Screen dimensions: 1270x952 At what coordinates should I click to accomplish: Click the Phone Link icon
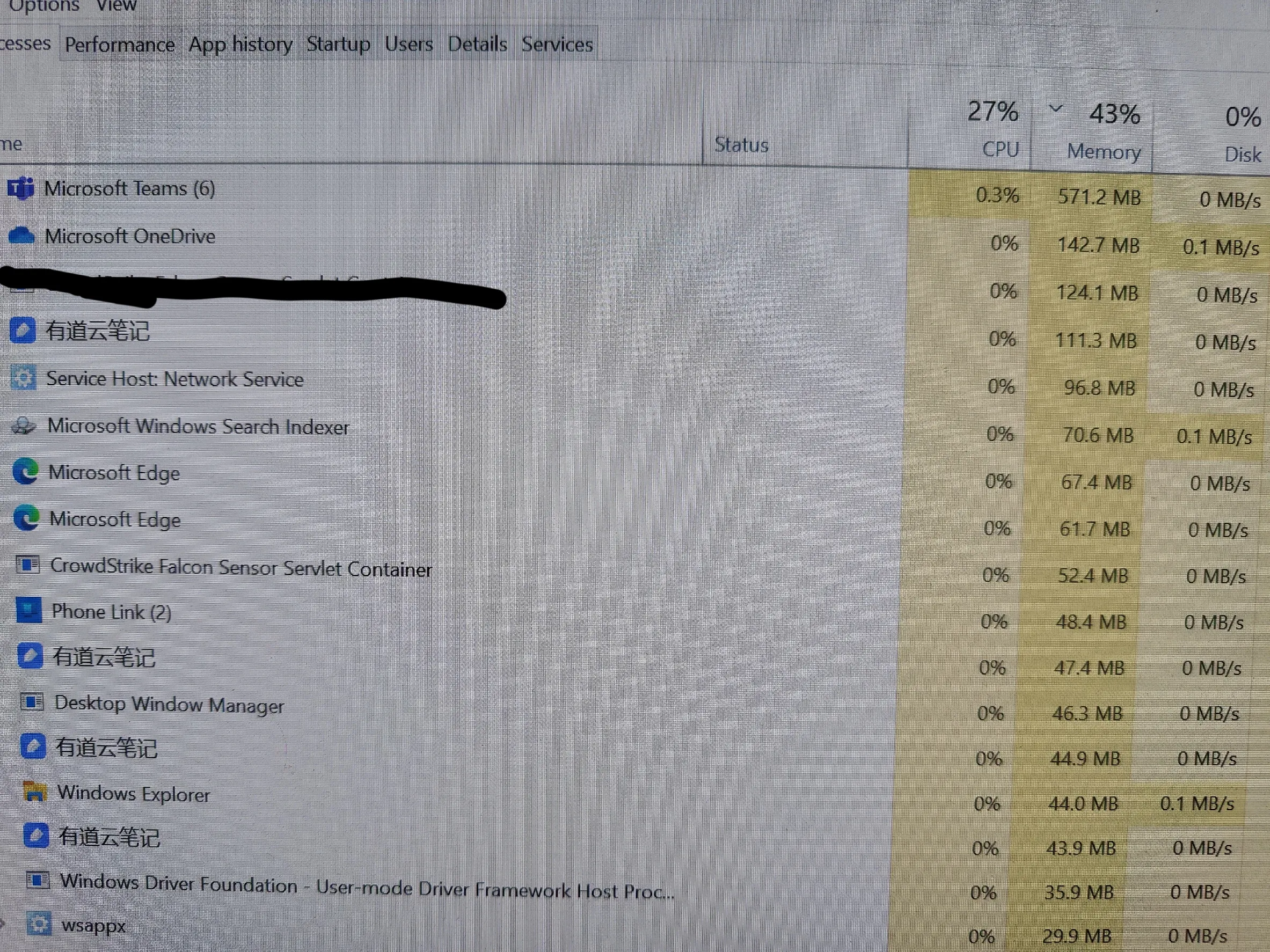click(28, 610)
